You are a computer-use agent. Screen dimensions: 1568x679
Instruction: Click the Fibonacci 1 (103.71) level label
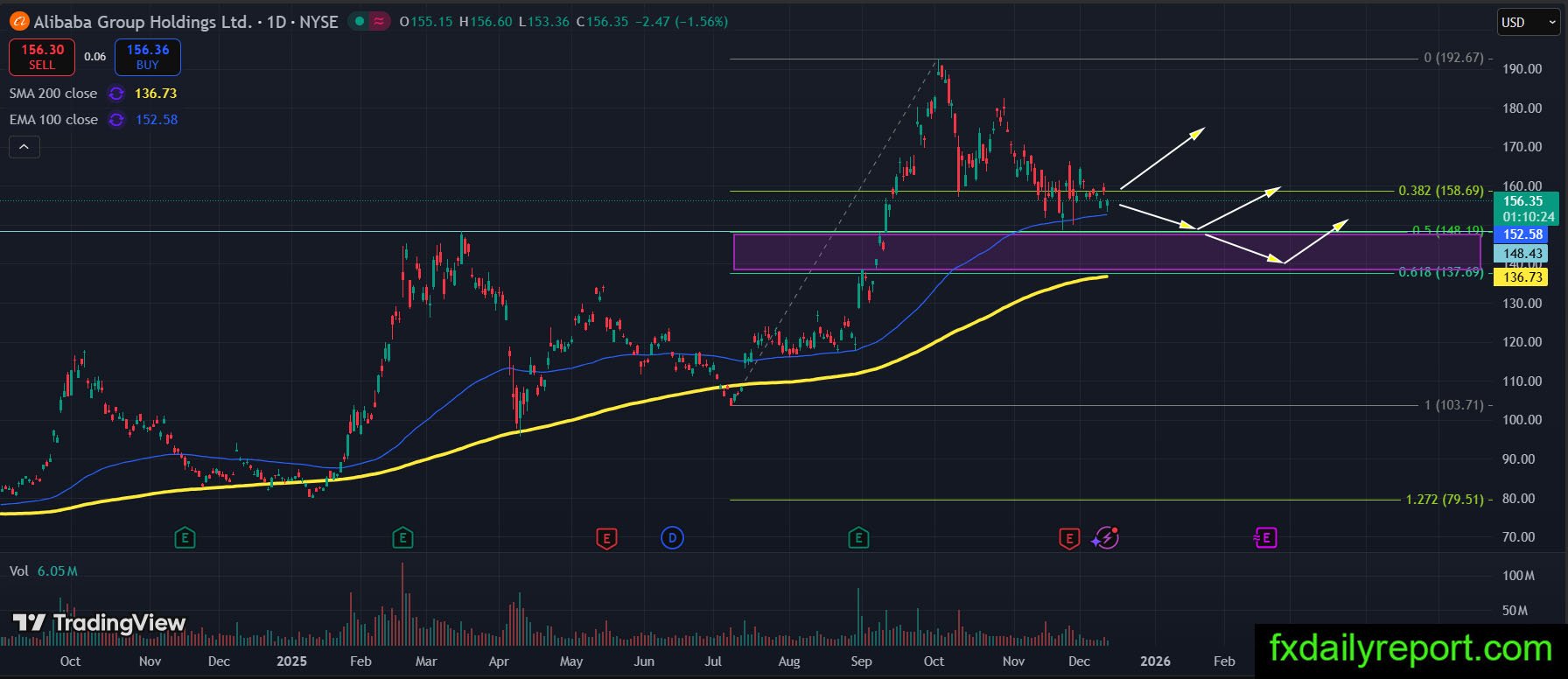(1454, 405)
